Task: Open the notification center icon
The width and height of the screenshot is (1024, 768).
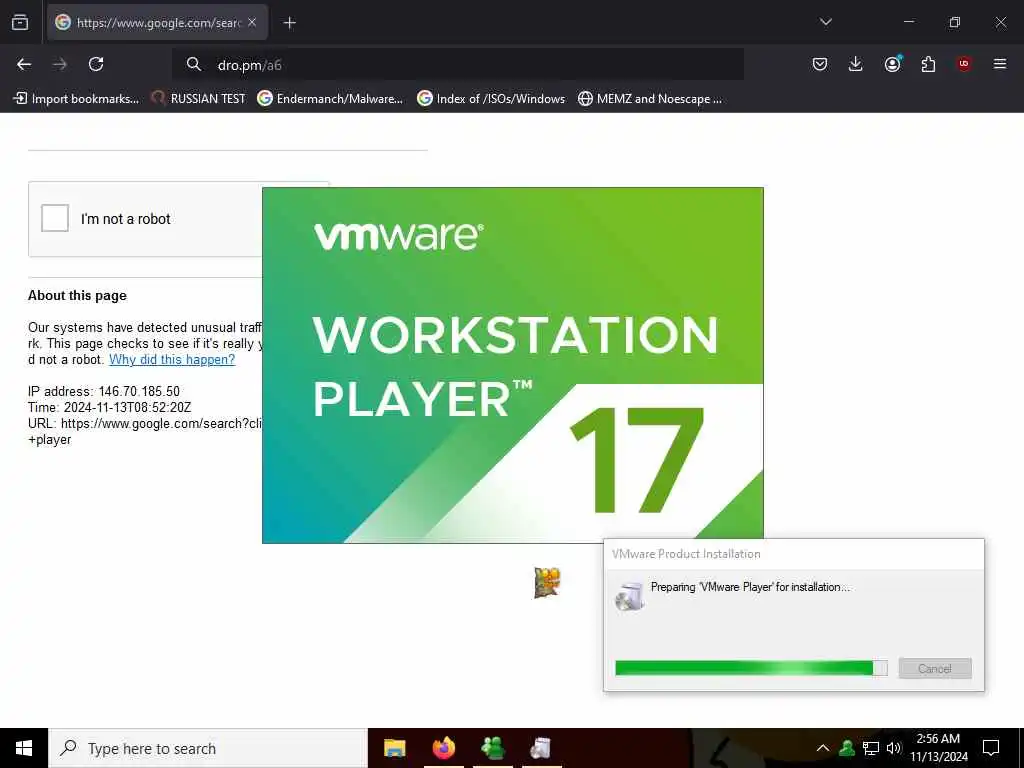Action: point(991,748)
